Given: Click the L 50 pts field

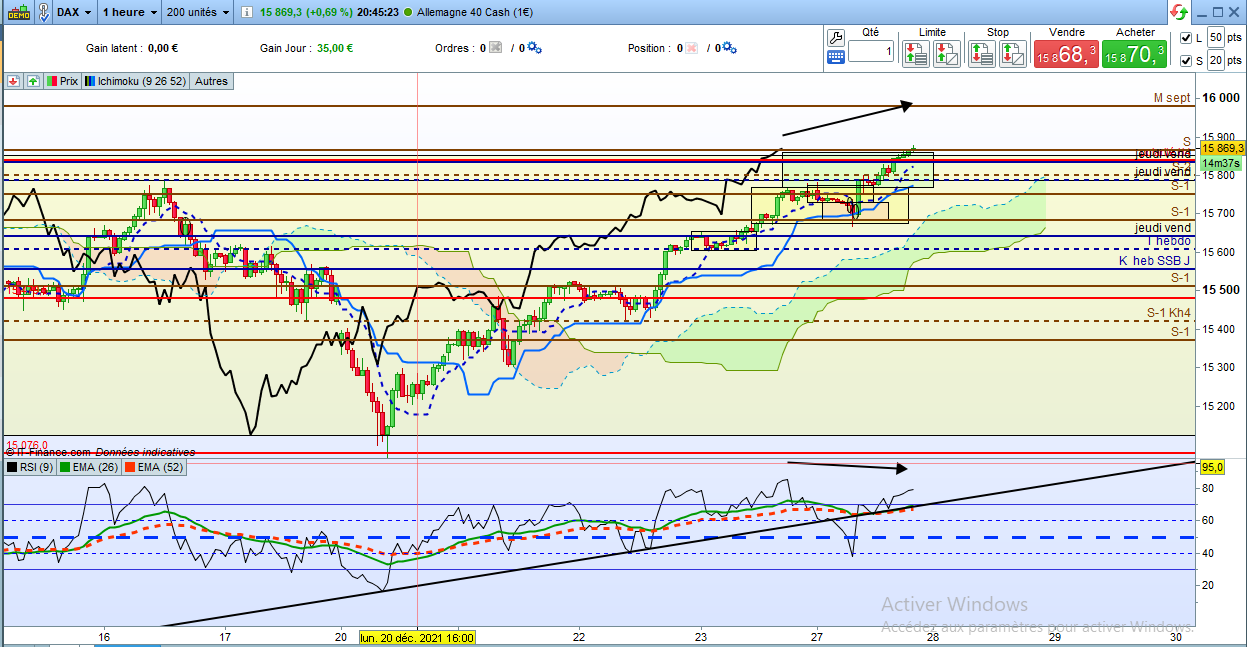Looking at the screenshot, I should [1216, 38].
